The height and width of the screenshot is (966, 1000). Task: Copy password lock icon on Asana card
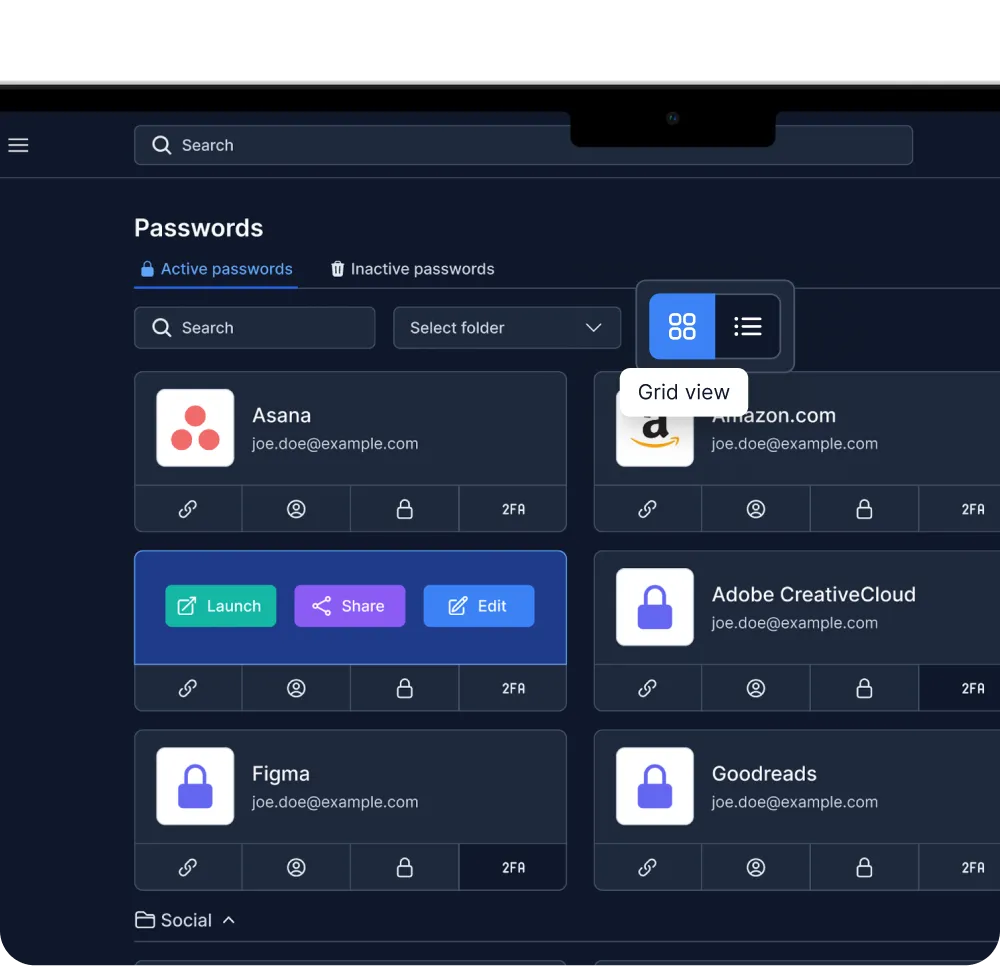[404, 509]
